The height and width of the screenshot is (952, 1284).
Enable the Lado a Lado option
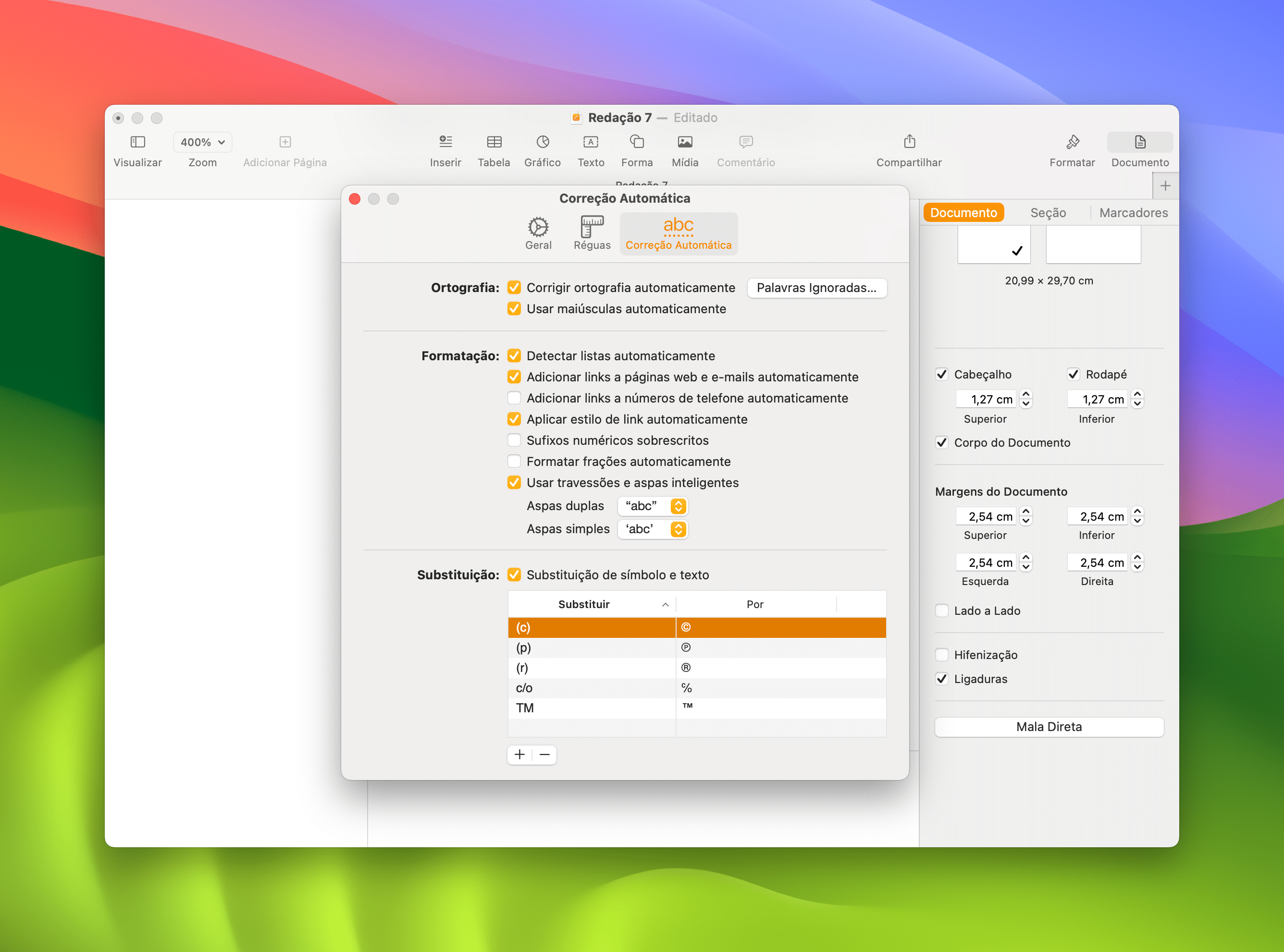pyautogui.click(x=942, y=610)
